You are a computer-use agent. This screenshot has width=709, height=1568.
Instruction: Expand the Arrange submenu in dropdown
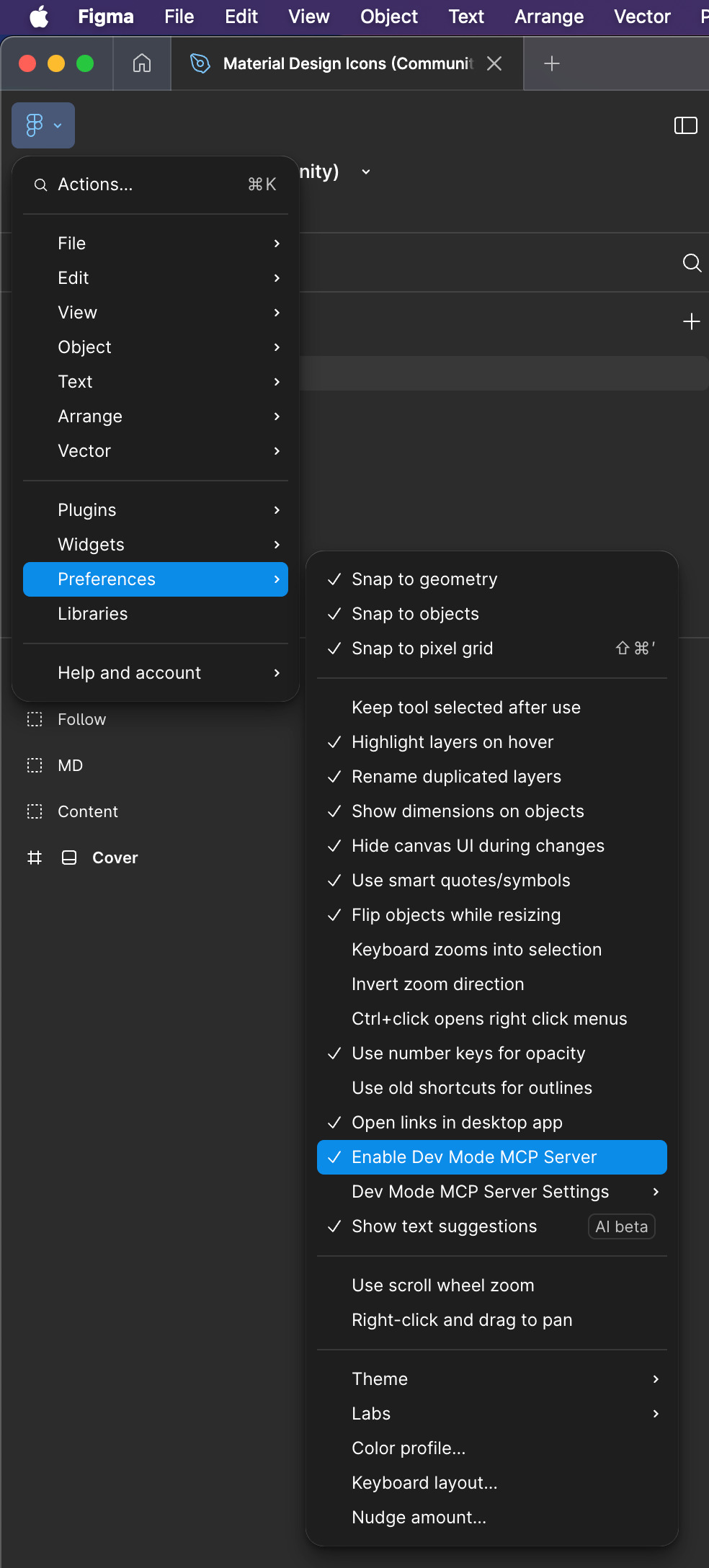156,416
